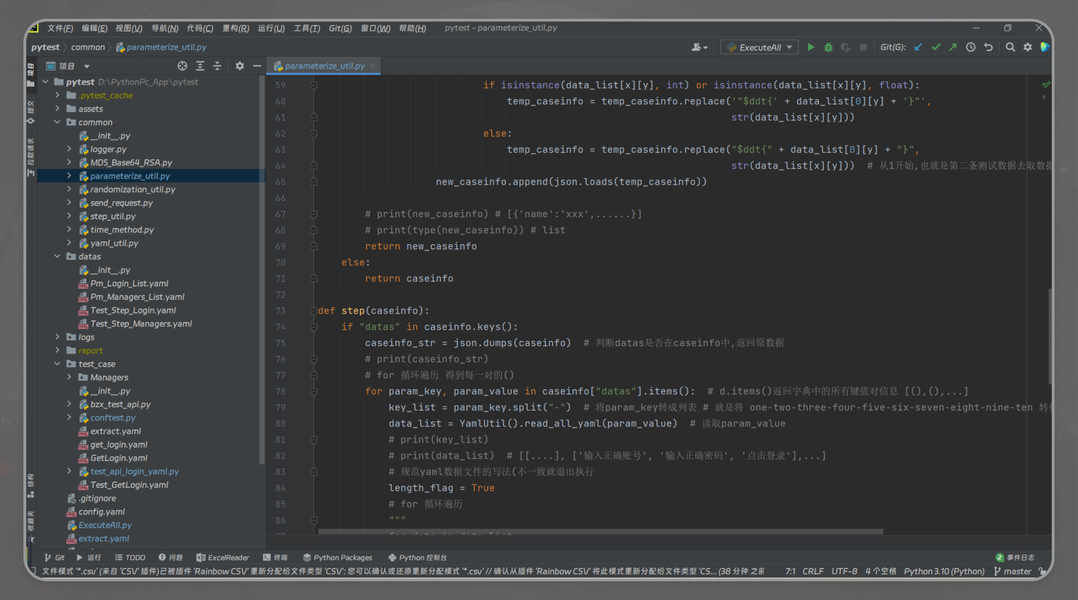Click the green inspection checkmark in editor corner
Screen dimensions: 1078x600
pos(1046,85)
